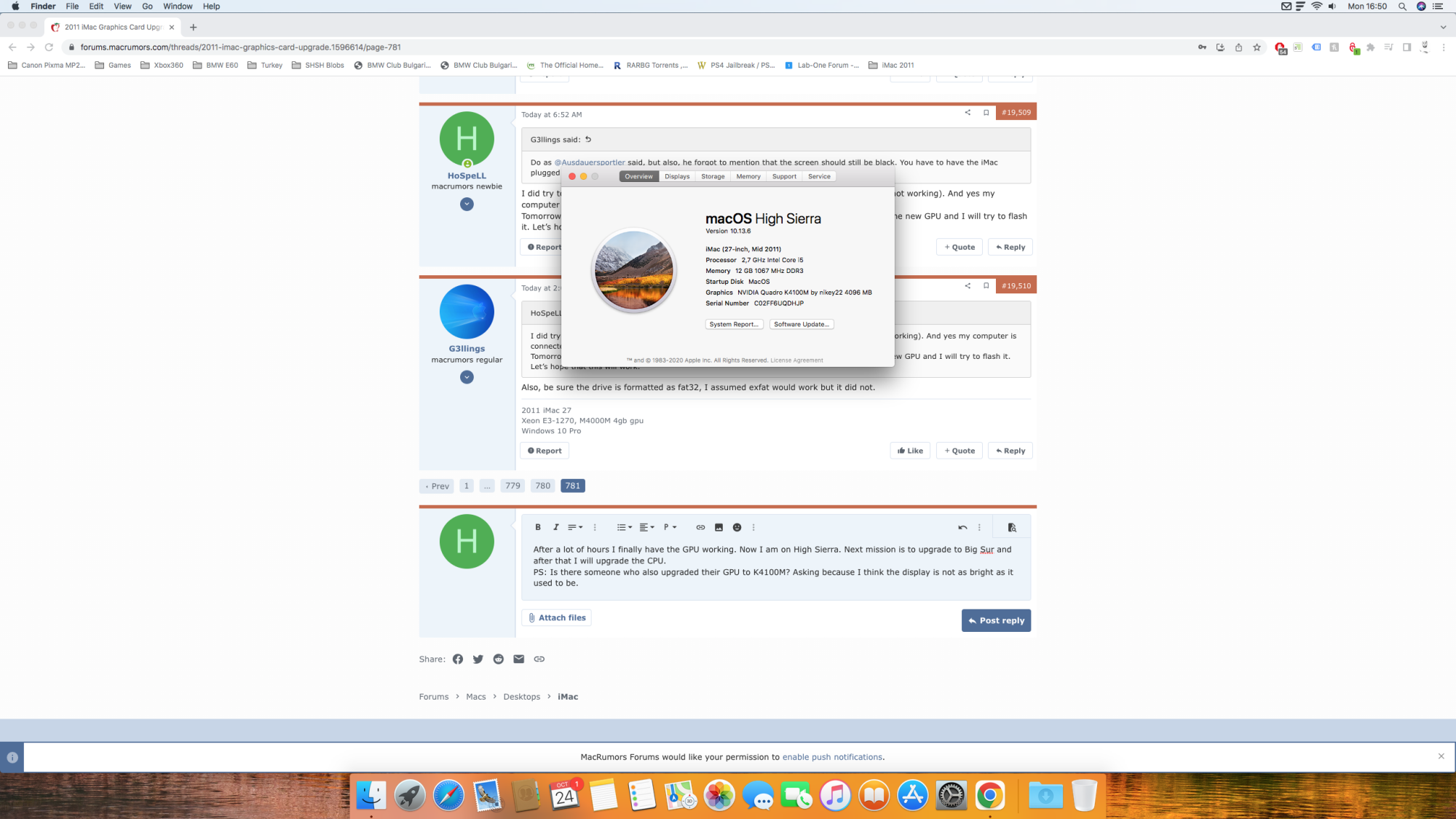Insert an image into the reply
Viewport: 1456px width, 819px height.
point(719,527)
